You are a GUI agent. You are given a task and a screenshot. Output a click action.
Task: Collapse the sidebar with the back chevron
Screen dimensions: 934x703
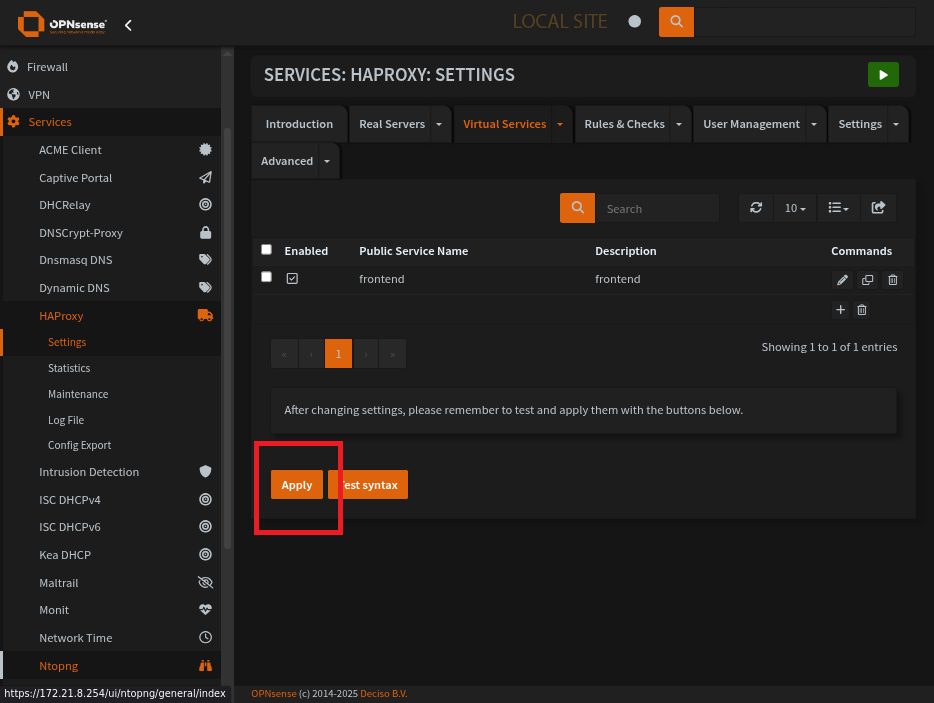click(128, 25)
